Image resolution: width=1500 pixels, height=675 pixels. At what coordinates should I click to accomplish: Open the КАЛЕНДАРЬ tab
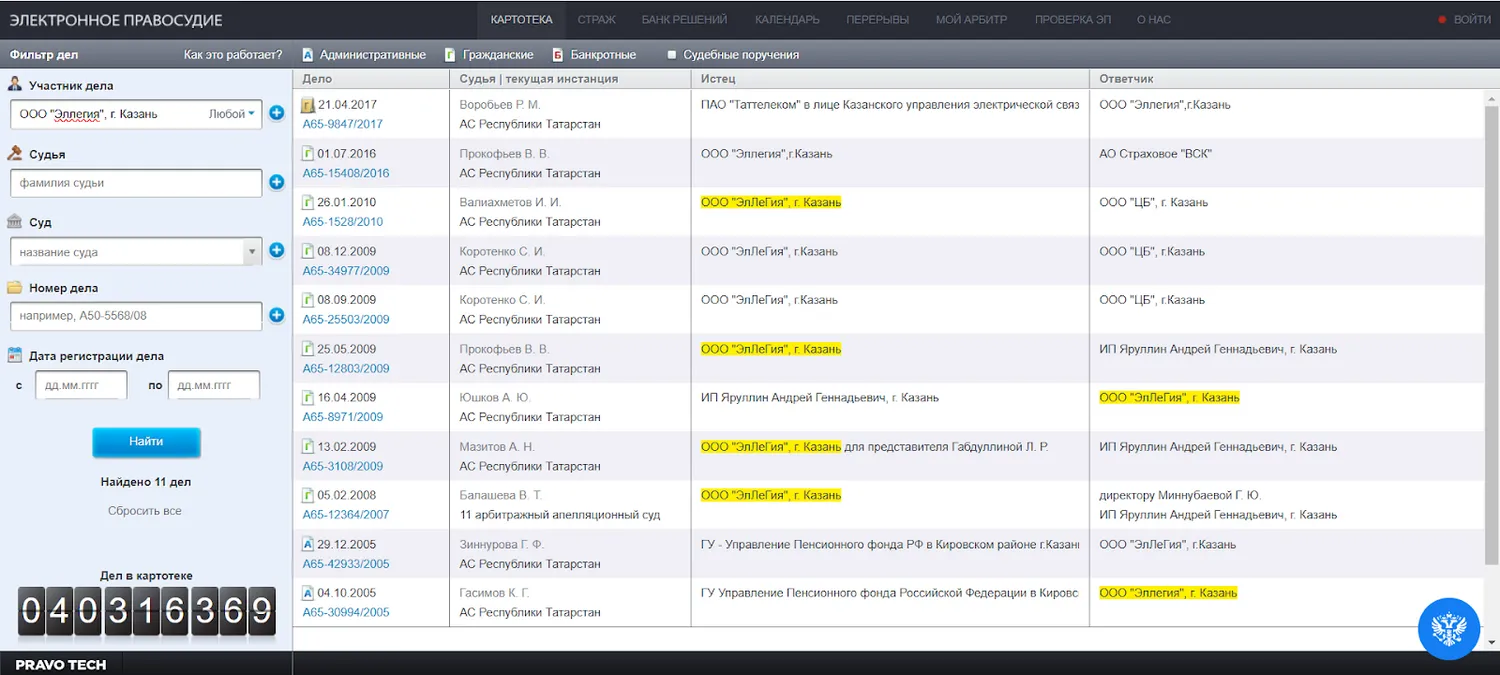pos(787,20)
